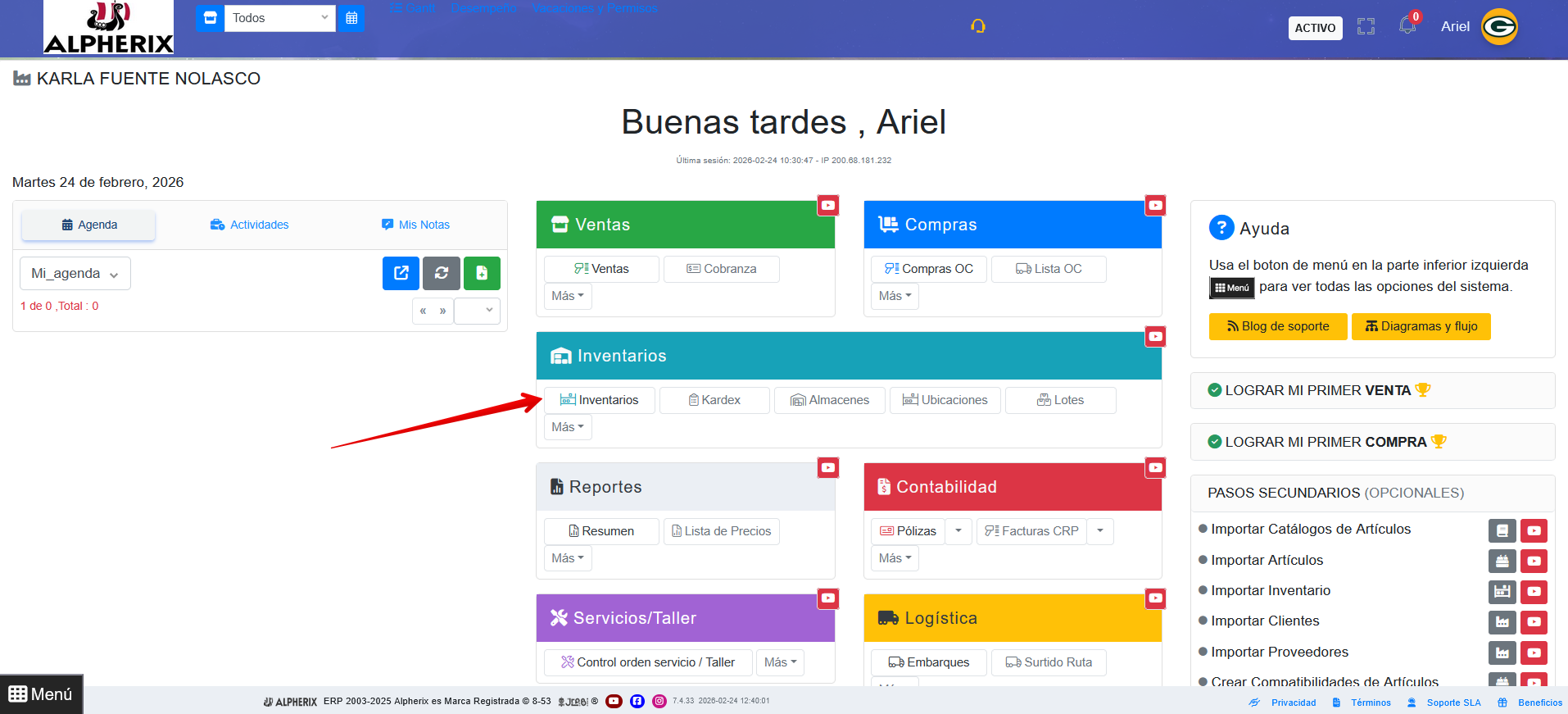
Task: Play the Ventas panel video tutorial icon
Action: coord(828,205)
